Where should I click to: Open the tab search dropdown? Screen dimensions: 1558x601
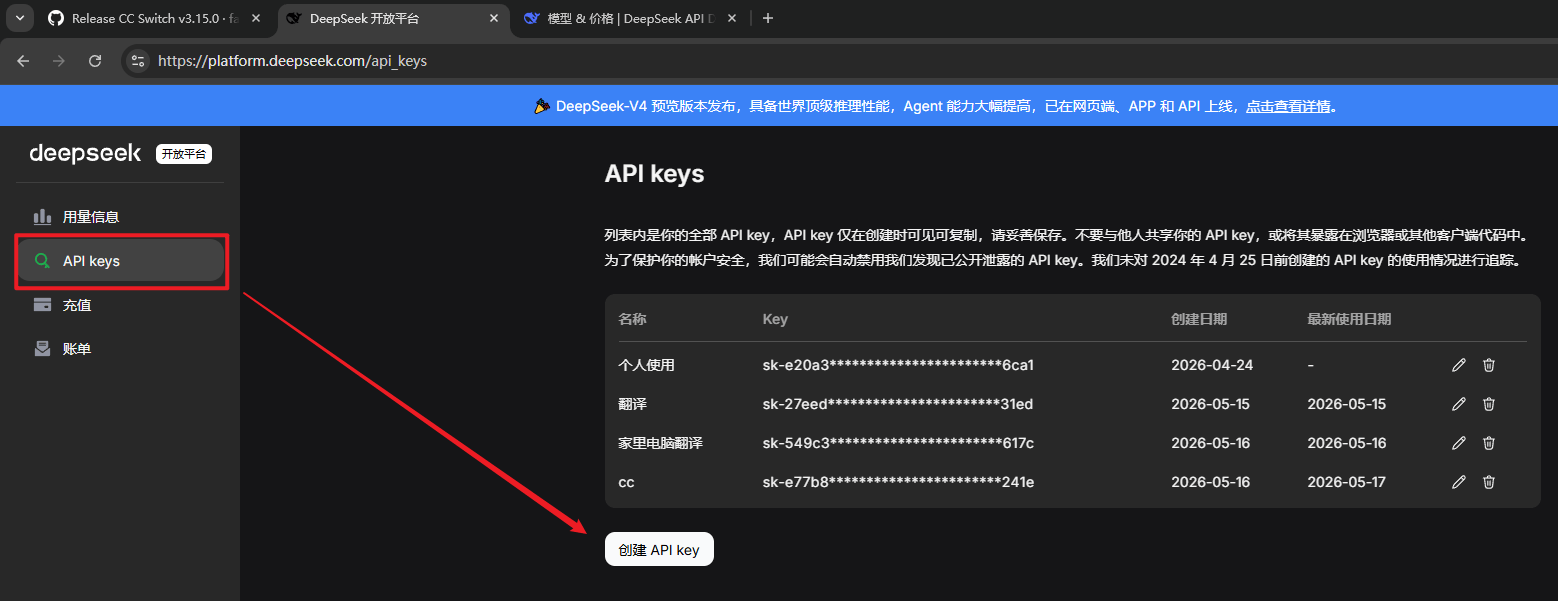(x=19, y=18)
